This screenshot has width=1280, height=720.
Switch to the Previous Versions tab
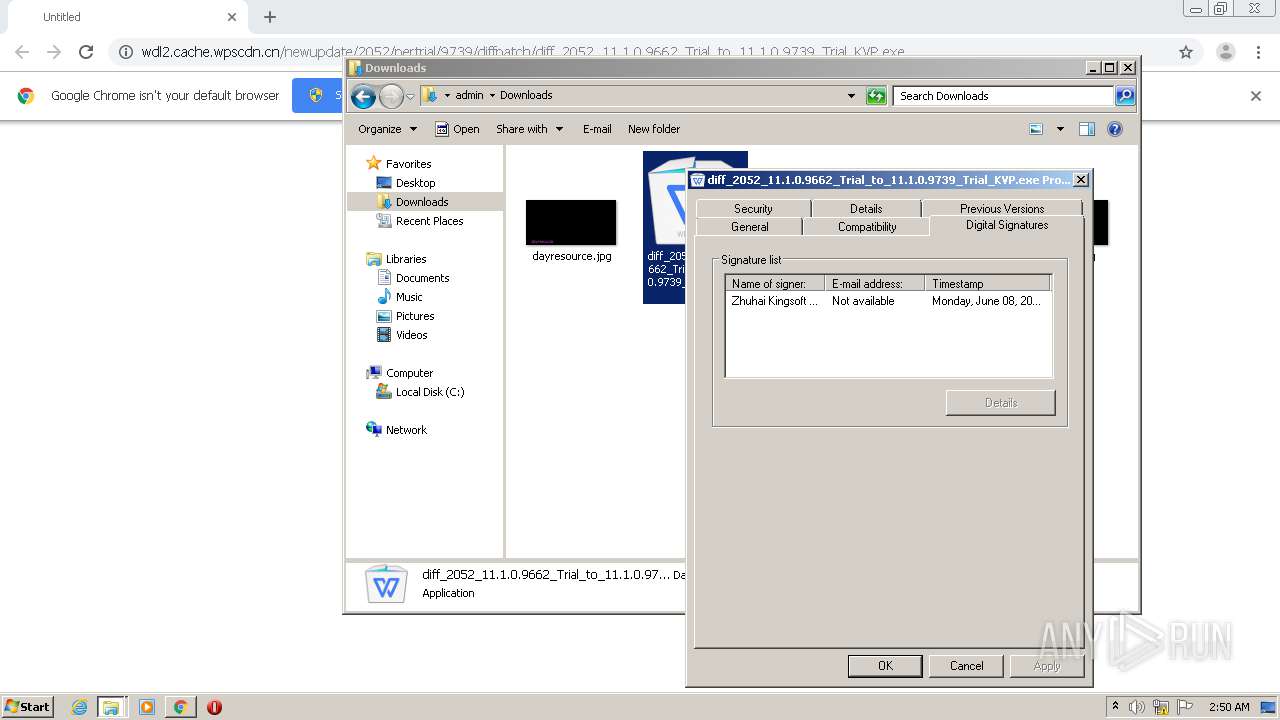[x=1002, y=208]
